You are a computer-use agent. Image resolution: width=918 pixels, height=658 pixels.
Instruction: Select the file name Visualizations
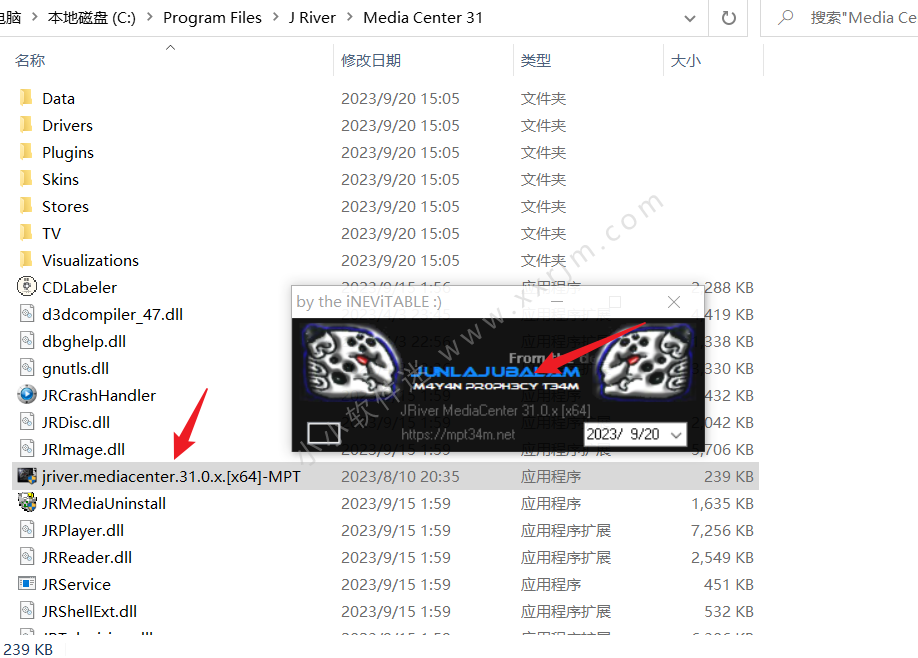90,260
